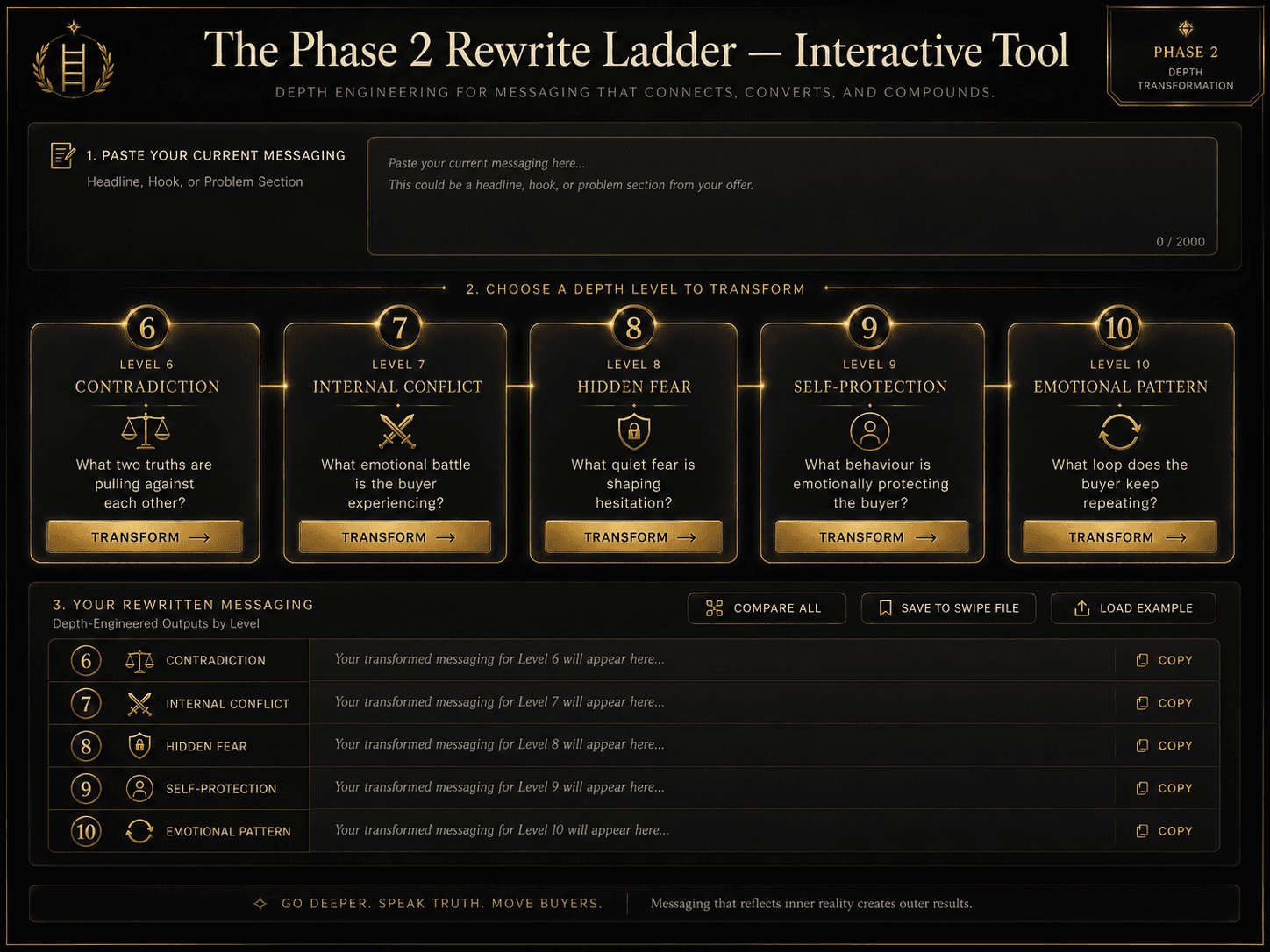1270x952 pixels.
Task: Transform messaging at Level 9 Self-Protection
Action: tap(872, 536)
